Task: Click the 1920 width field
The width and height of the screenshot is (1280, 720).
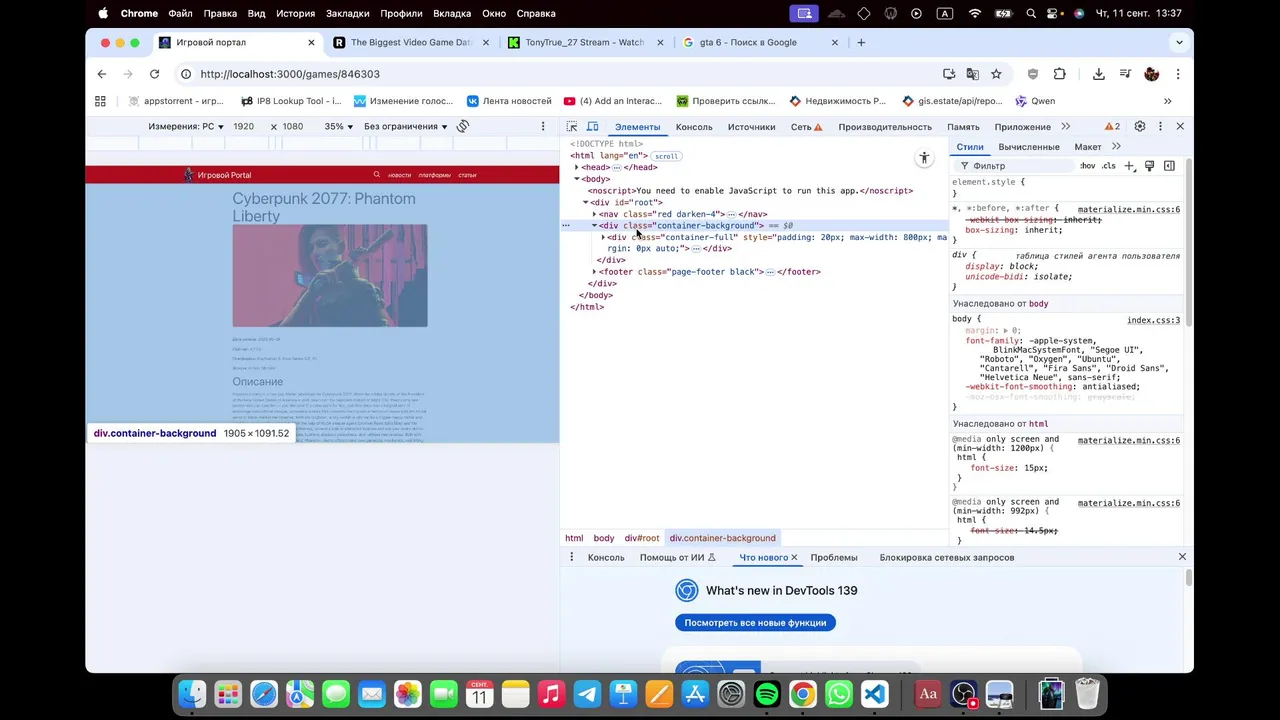Action: pyautogui.click(x=244, y=127)
